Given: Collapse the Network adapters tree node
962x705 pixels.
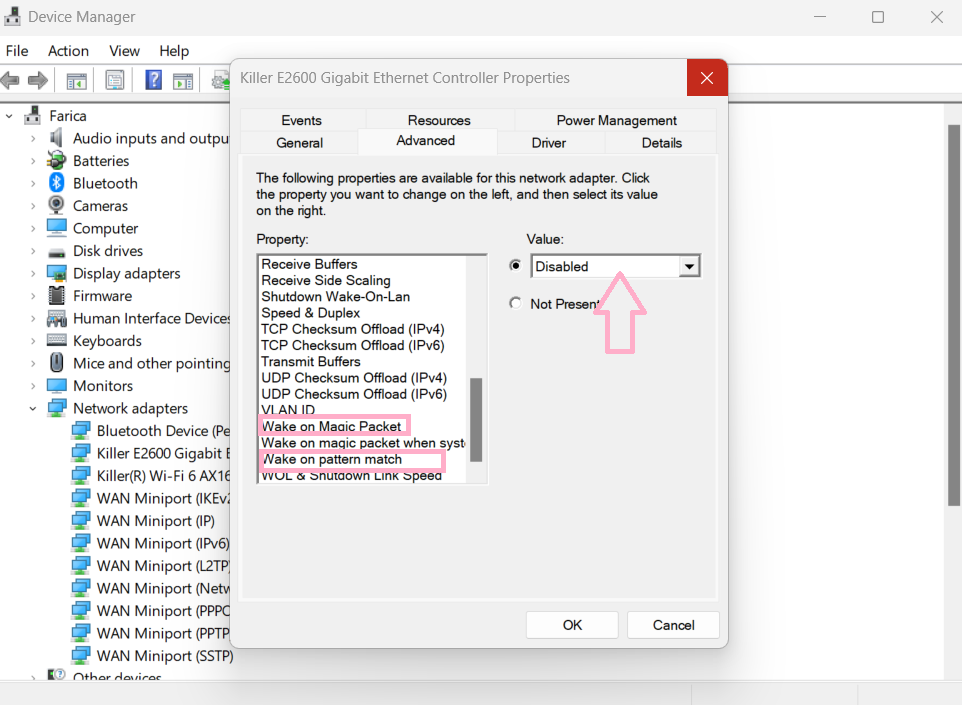Looking at the screenshot, I should click(x=33, y=408).
